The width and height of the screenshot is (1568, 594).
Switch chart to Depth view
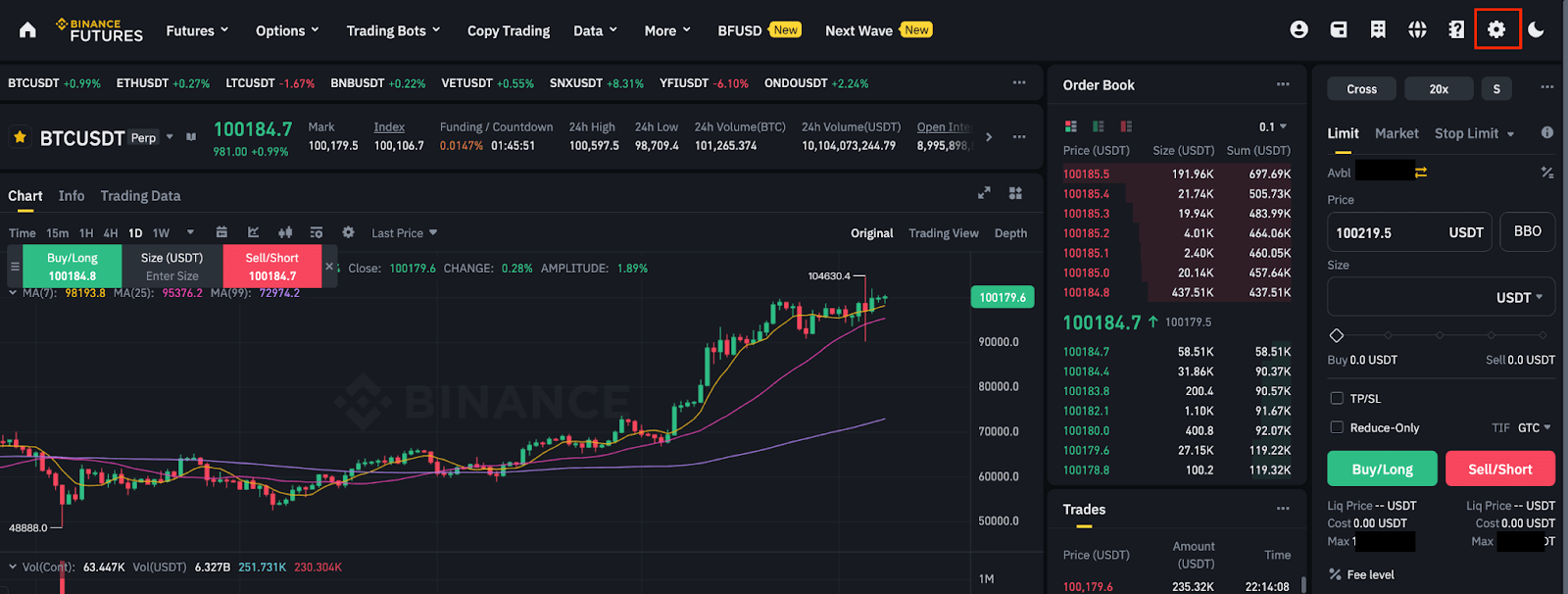1010,233
